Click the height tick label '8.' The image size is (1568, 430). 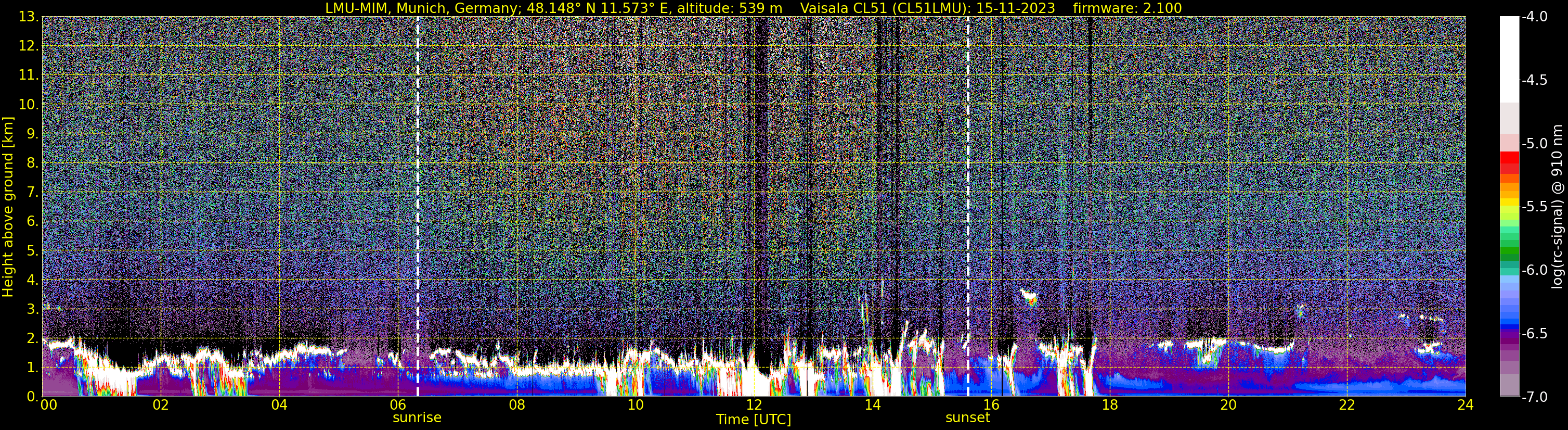(32, 163)
